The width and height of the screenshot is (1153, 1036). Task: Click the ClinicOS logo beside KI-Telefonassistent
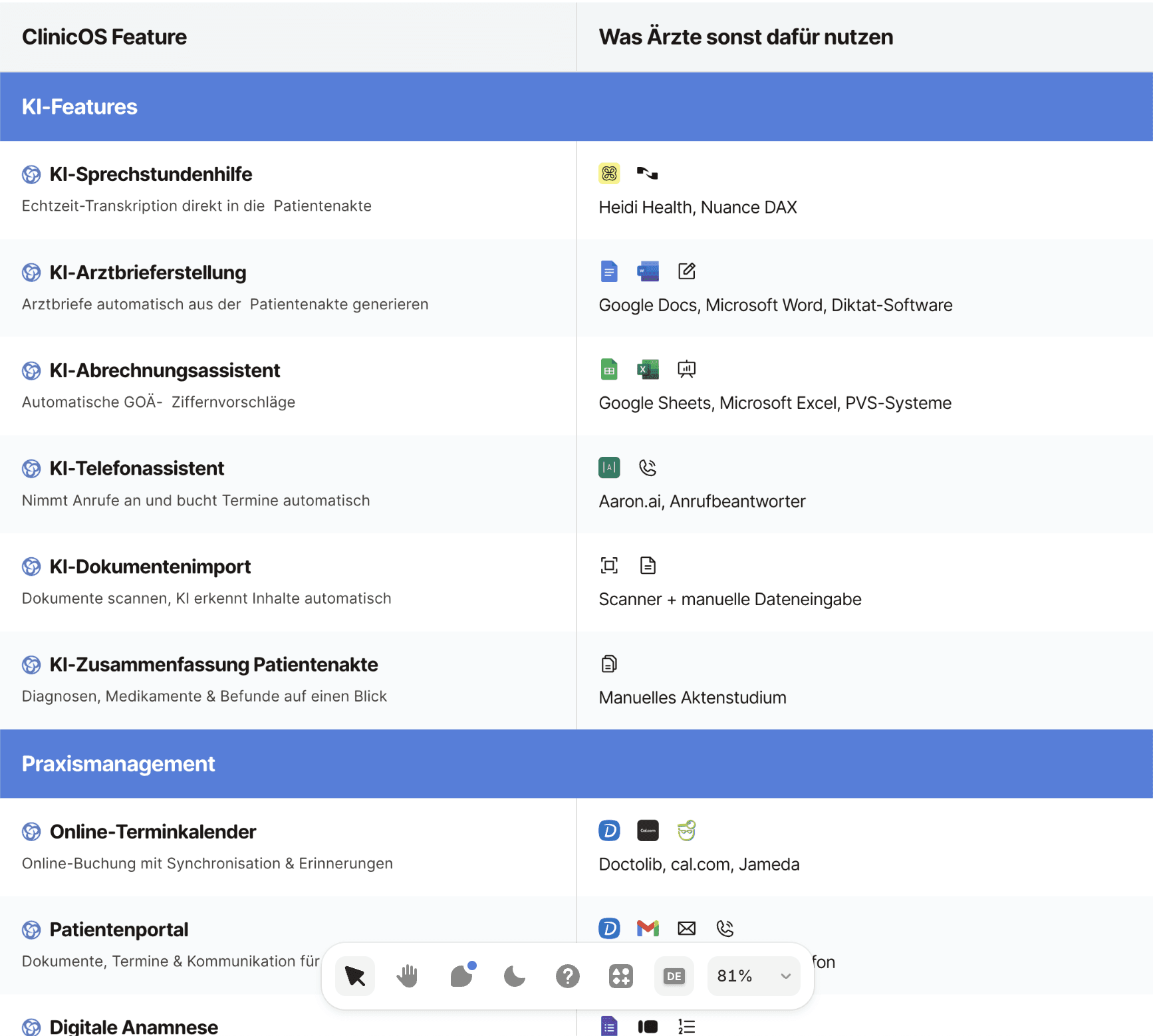31,468
